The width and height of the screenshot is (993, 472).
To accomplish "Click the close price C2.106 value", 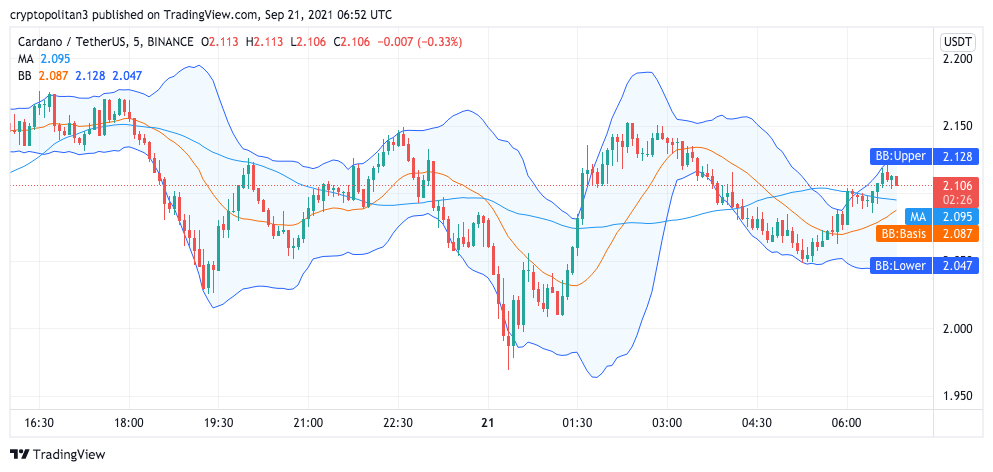I will coord(351,42).
